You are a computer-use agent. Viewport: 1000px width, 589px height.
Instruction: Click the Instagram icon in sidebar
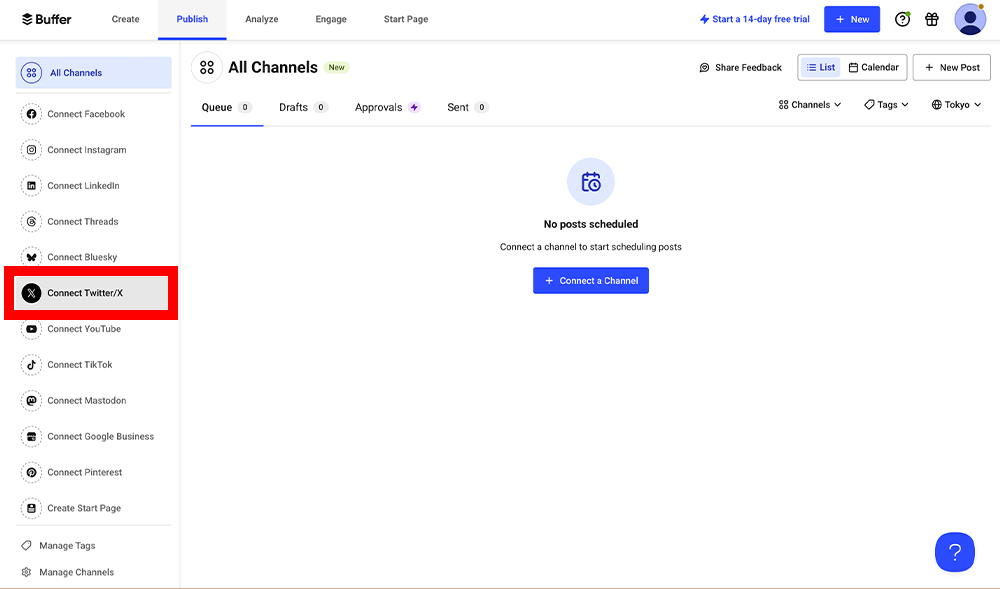tap(31, 150)
